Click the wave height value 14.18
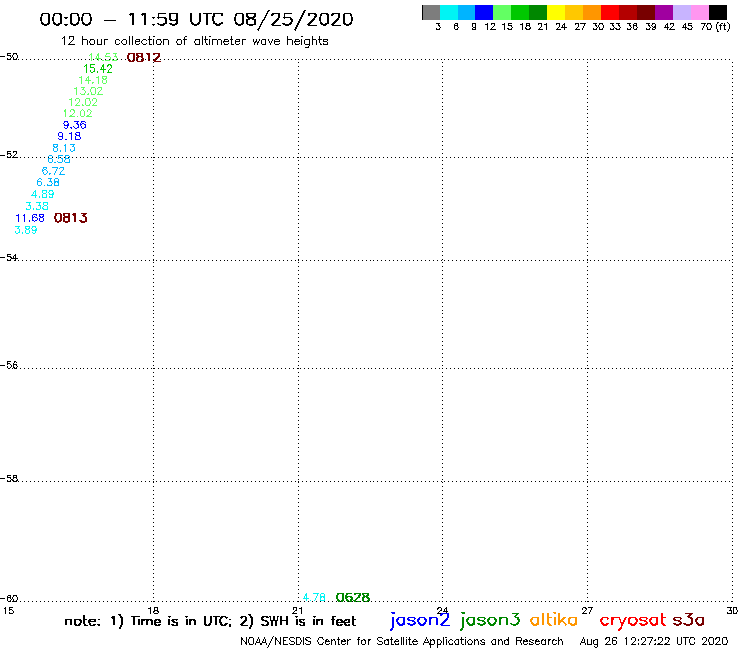This screenshot has height=650, width=740. (x=93, y=80)
